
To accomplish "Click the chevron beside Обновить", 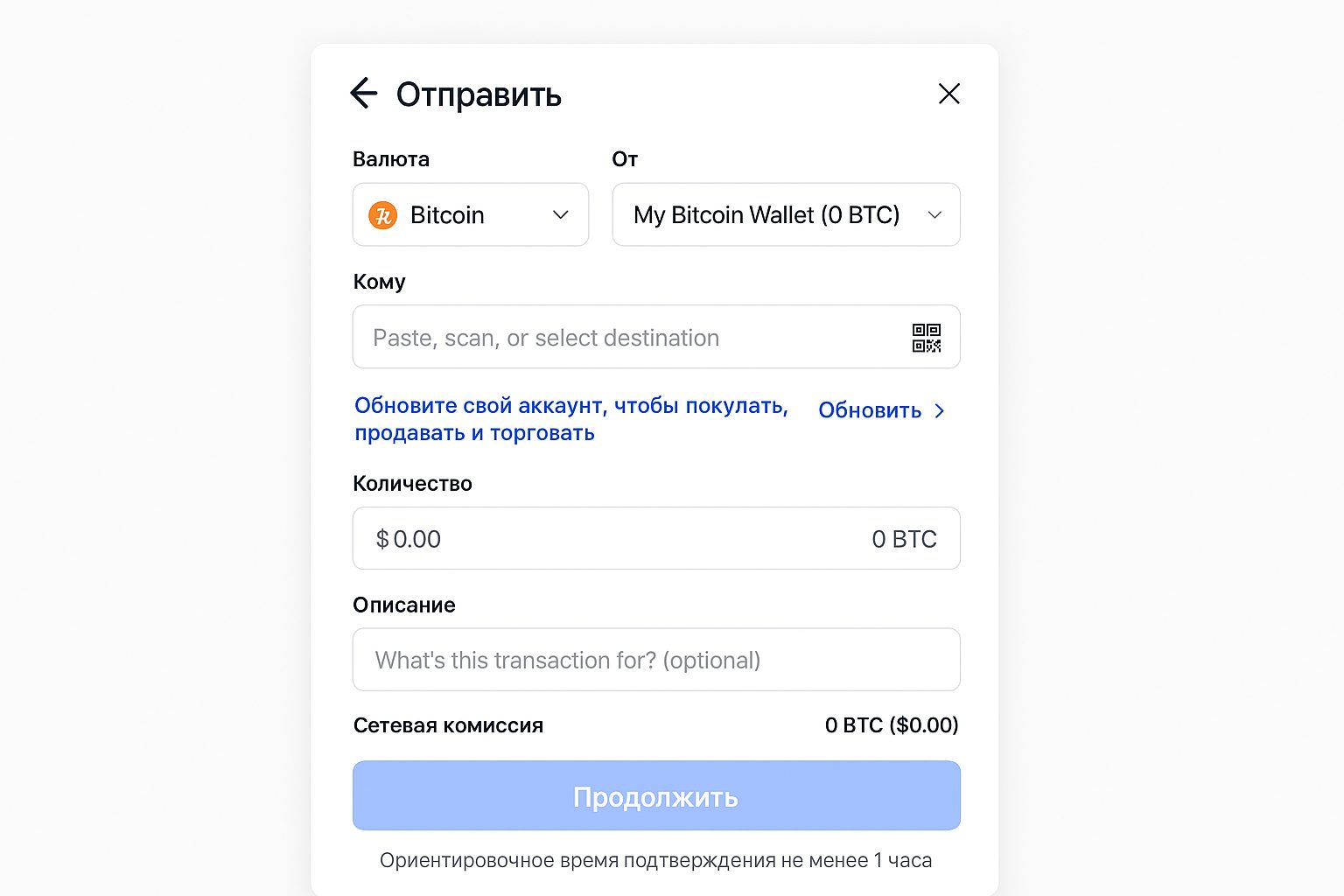I will [x=941, y=410].
